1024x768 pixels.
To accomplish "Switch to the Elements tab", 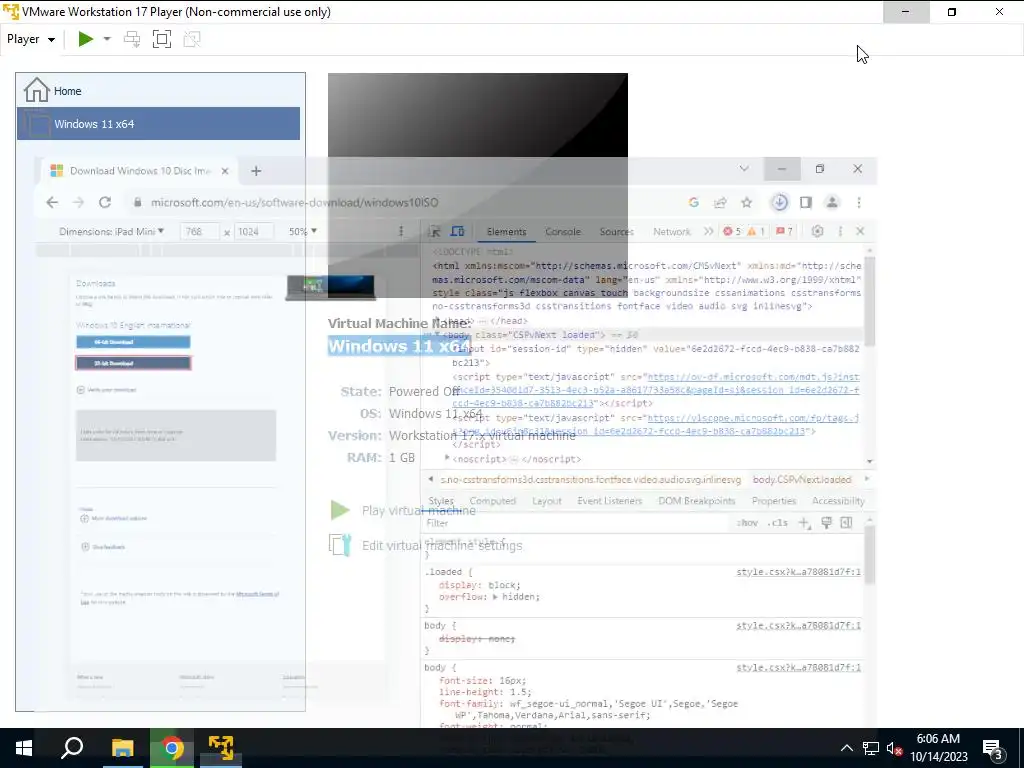I will click(506, 232).
